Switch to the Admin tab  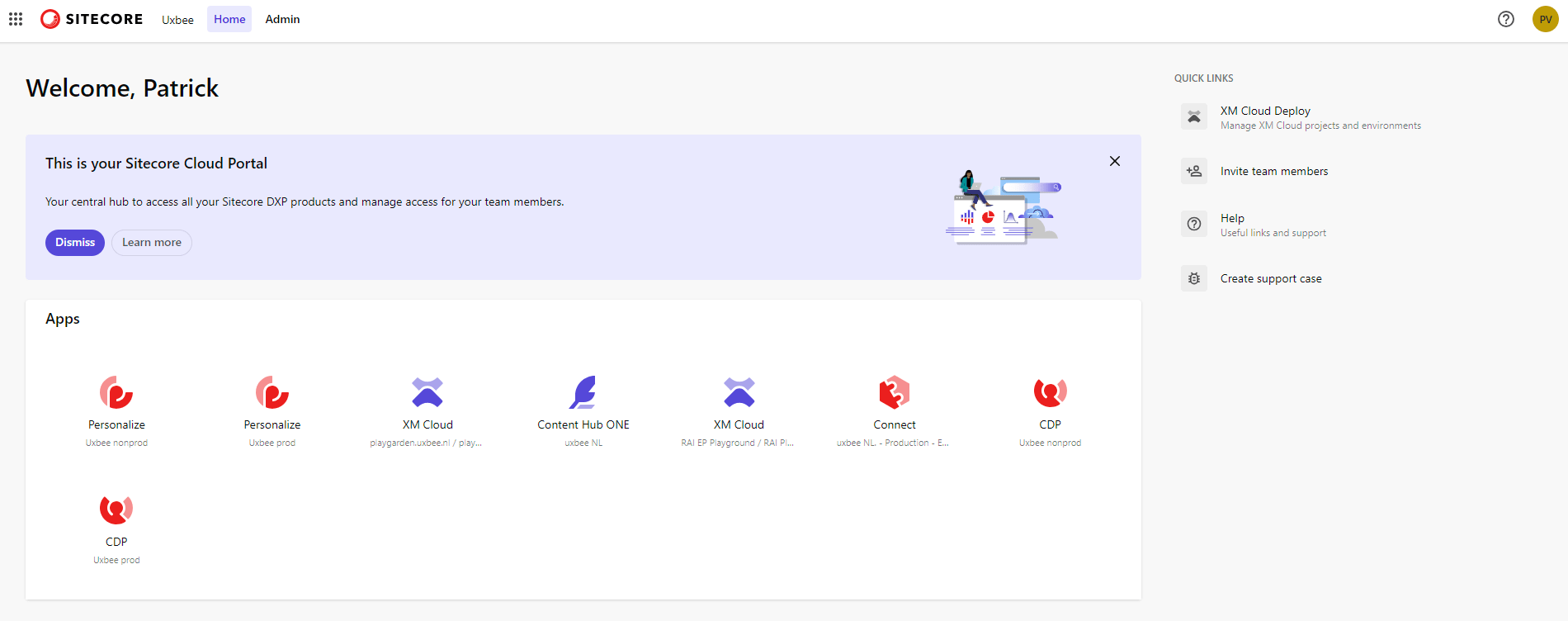282,19
